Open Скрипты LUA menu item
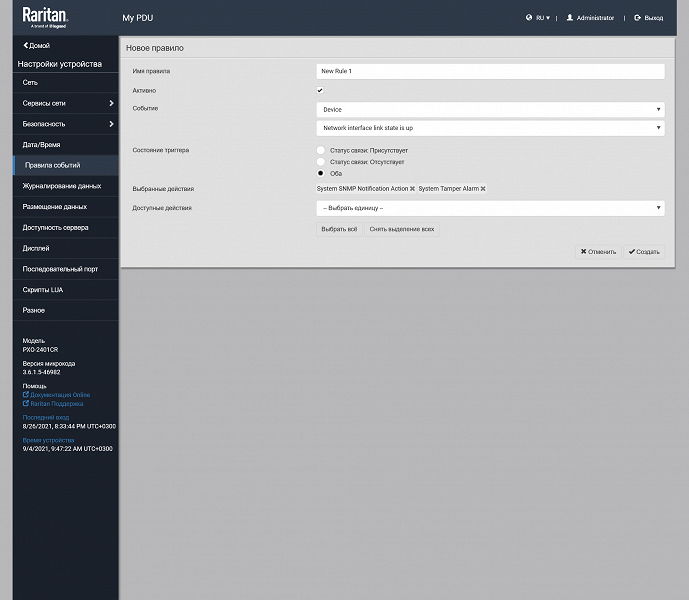Viewport: 689px width, 600px height. 66,290
